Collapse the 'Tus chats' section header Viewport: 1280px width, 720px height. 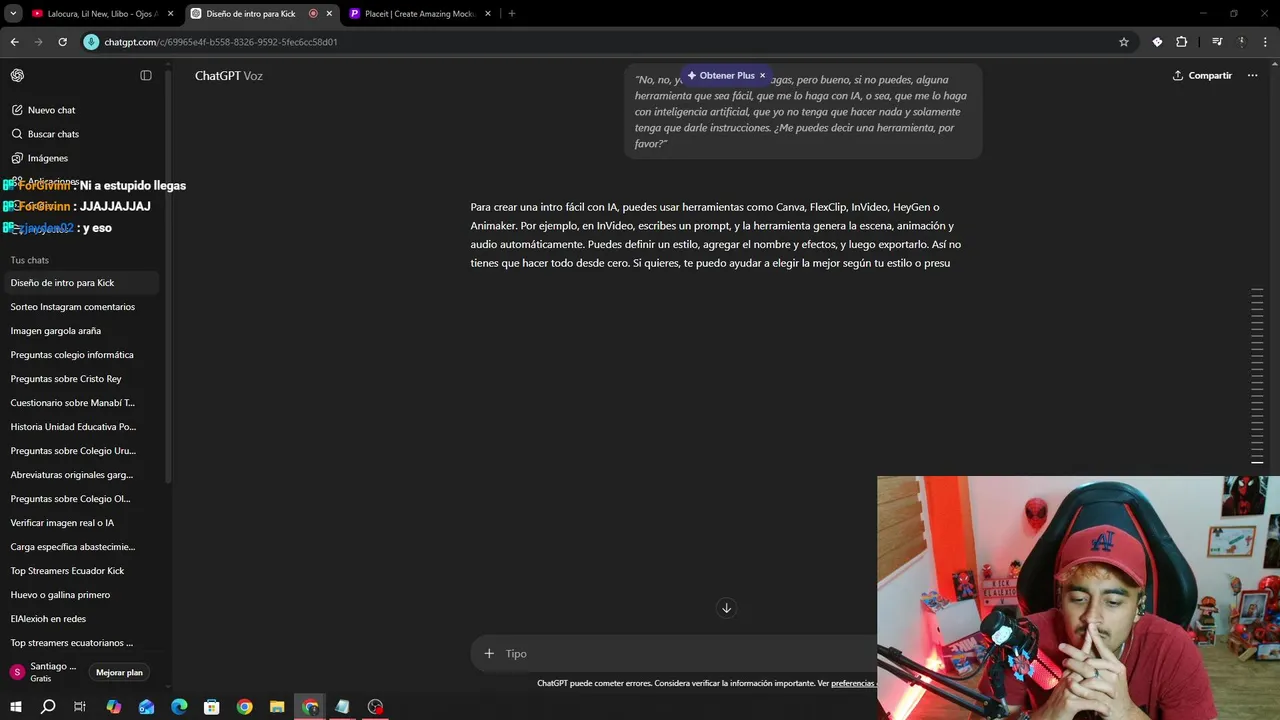pos(30,260)
